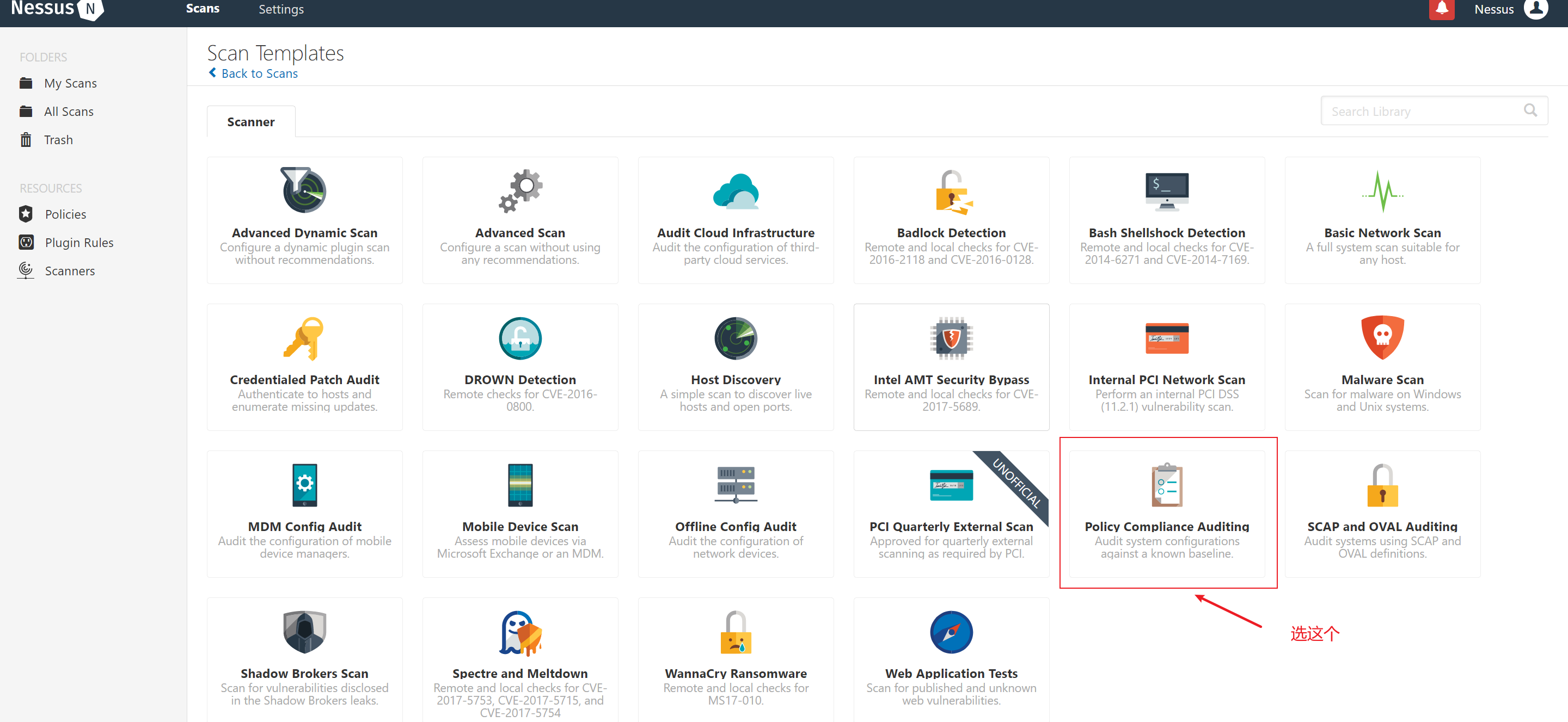The image size is (1568, 722).
Task: Open the Credentialed Patch Audit key icon
Action: point(304,338)
